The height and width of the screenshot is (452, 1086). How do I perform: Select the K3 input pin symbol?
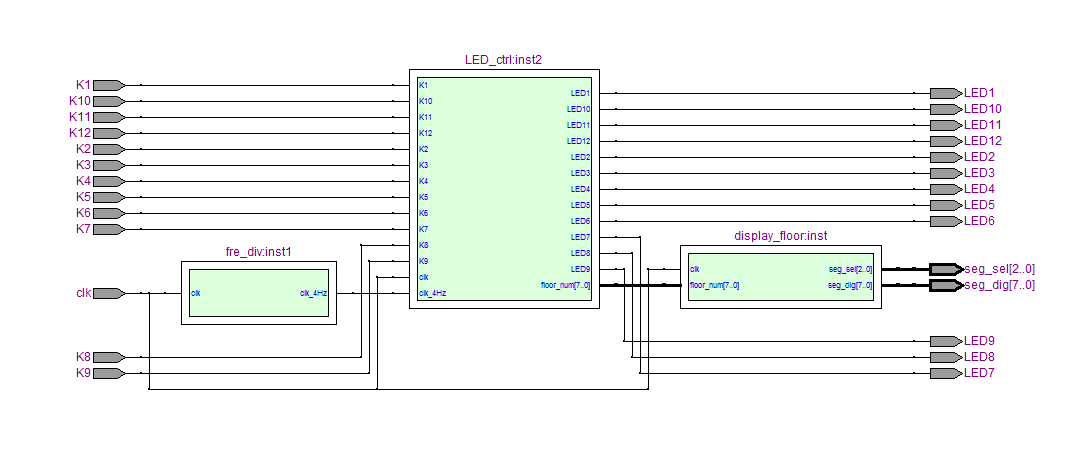point(109,165)
